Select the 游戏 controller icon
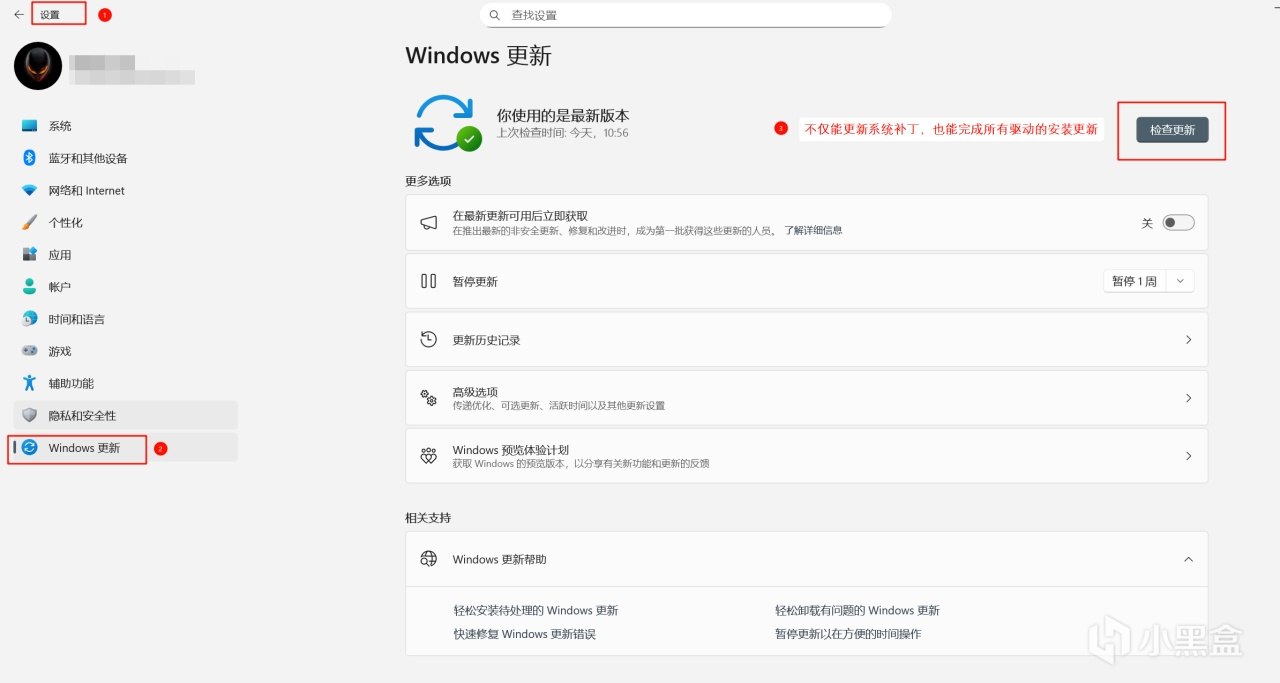The width and height of the screenshot is (1280, 683). 29,351
